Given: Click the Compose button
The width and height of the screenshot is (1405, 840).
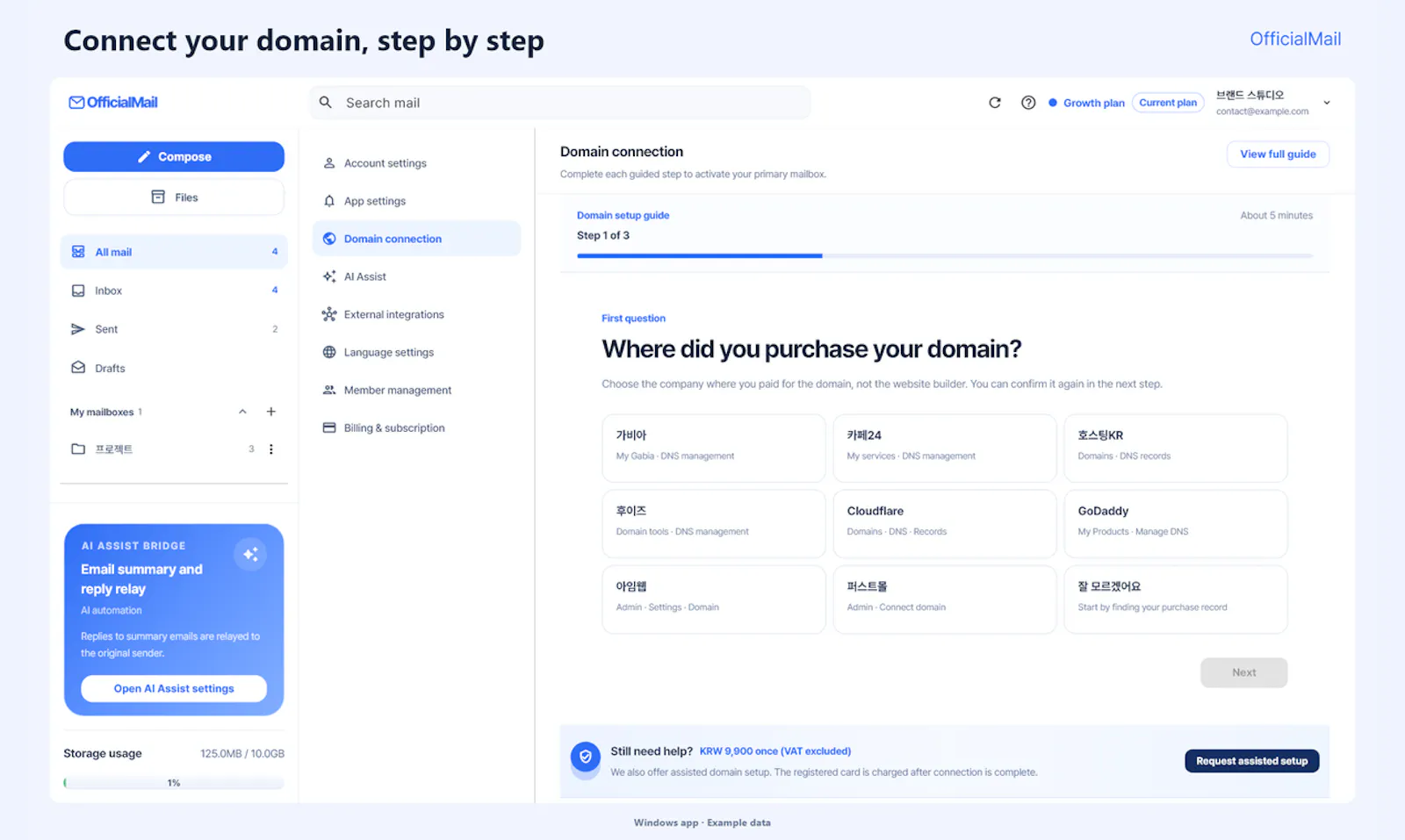Looking at the screenshot, I should pyautogui.click(x=174, y=157).
